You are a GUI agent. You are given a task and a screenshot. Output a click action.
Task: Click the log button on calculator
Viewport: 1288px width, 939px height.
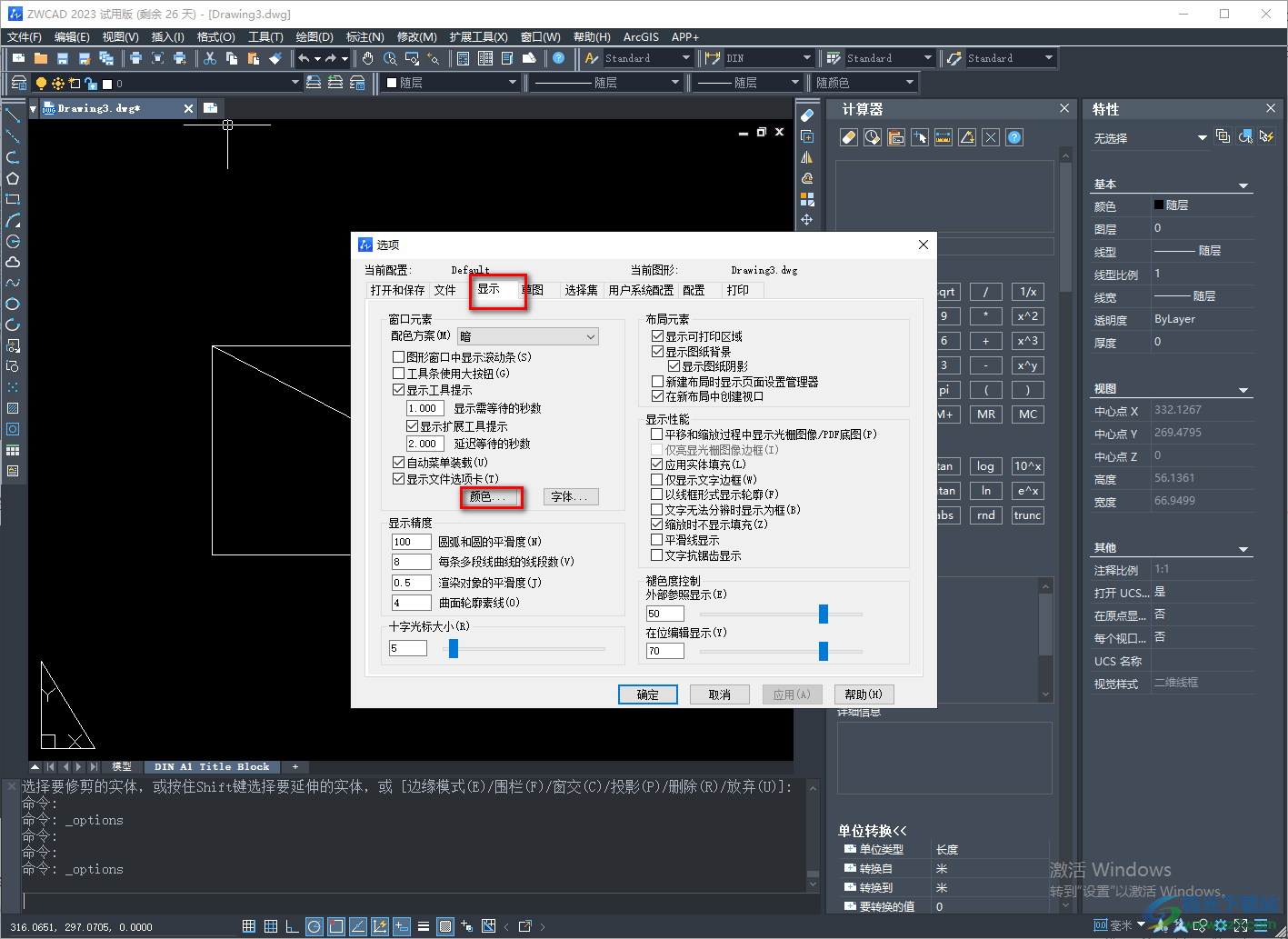click(985, 466)
